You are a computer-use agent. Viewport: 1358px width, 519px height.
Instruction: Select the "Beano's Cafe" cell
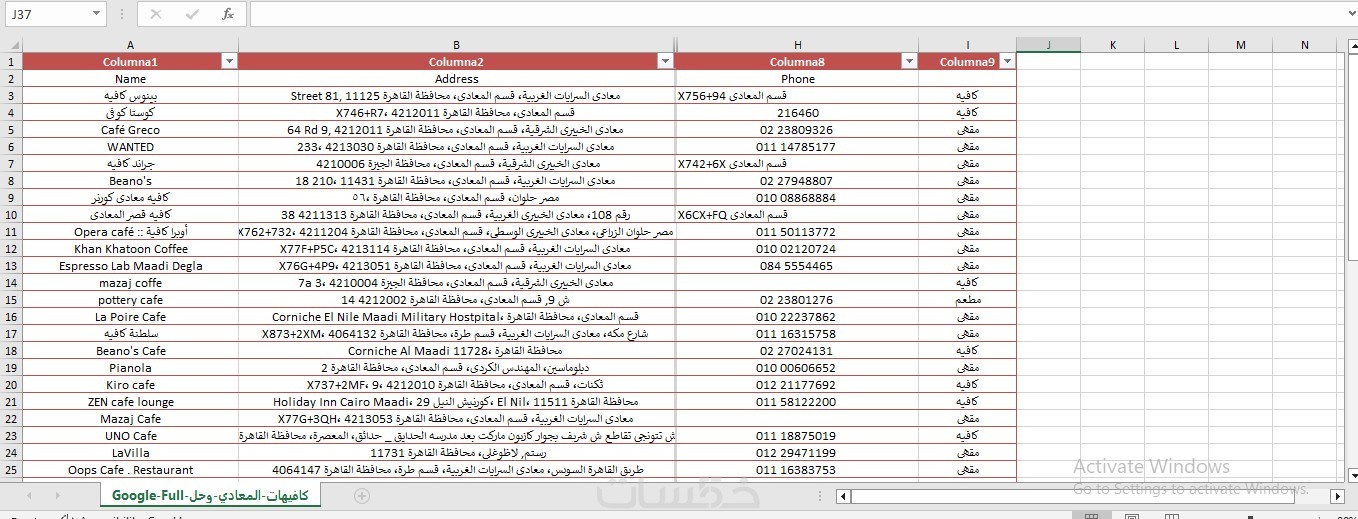click(x=130, y=351)
